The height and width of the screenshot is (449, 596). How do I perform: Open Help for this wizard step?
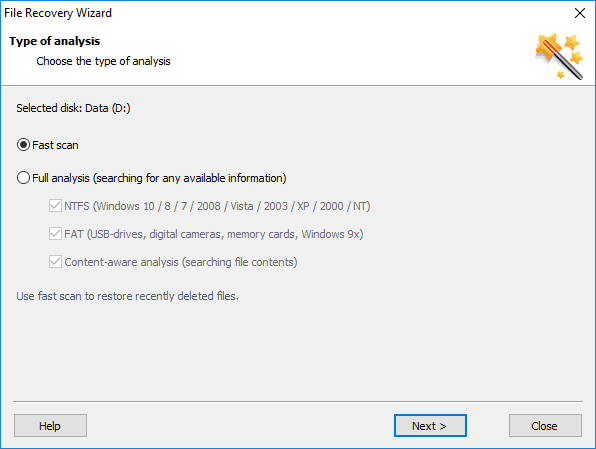click(x=50, y=425)
